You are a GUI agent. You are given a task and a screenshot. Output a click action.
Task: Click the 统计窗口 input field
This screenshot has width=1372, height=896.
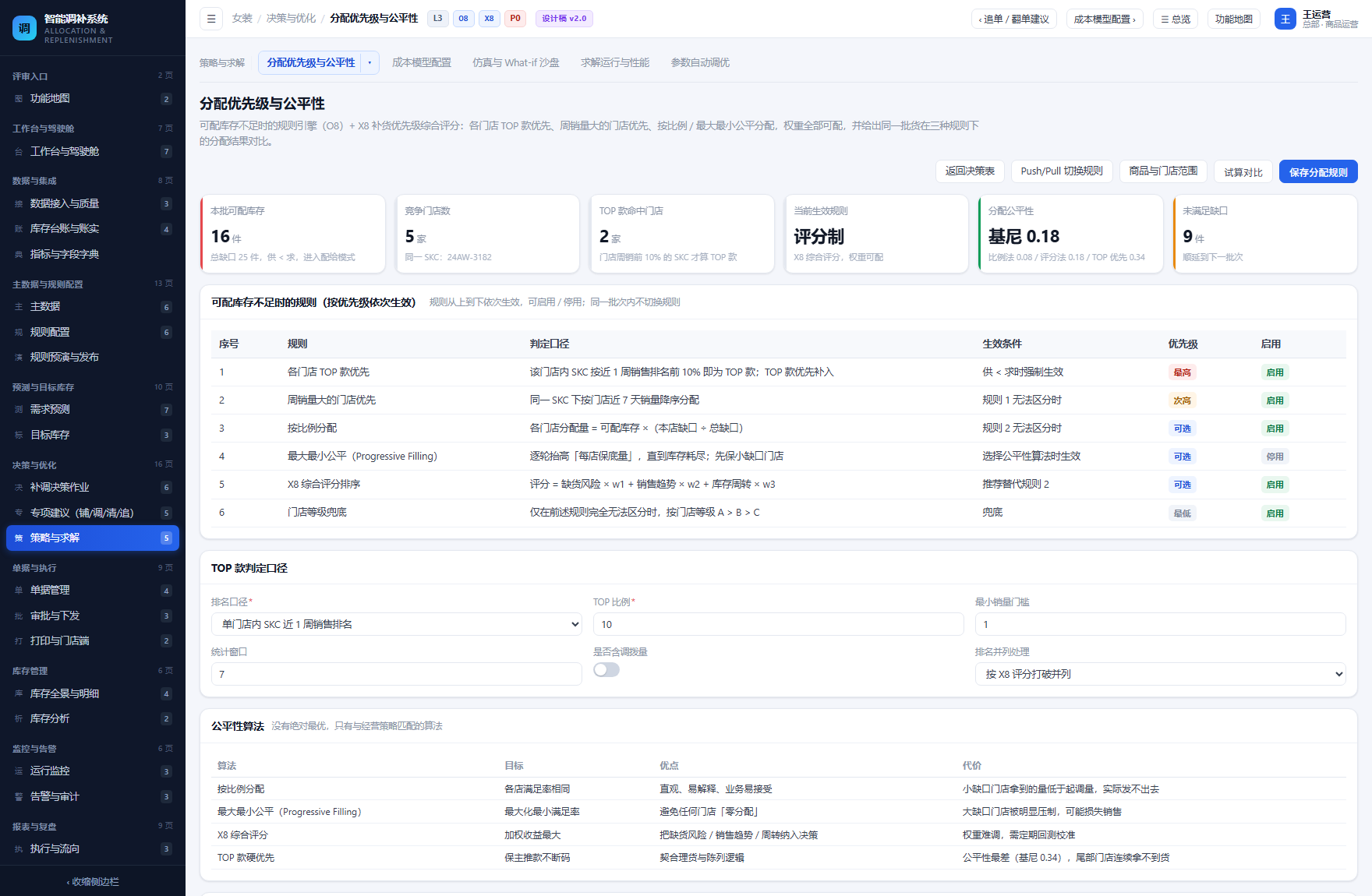point(397,674)
